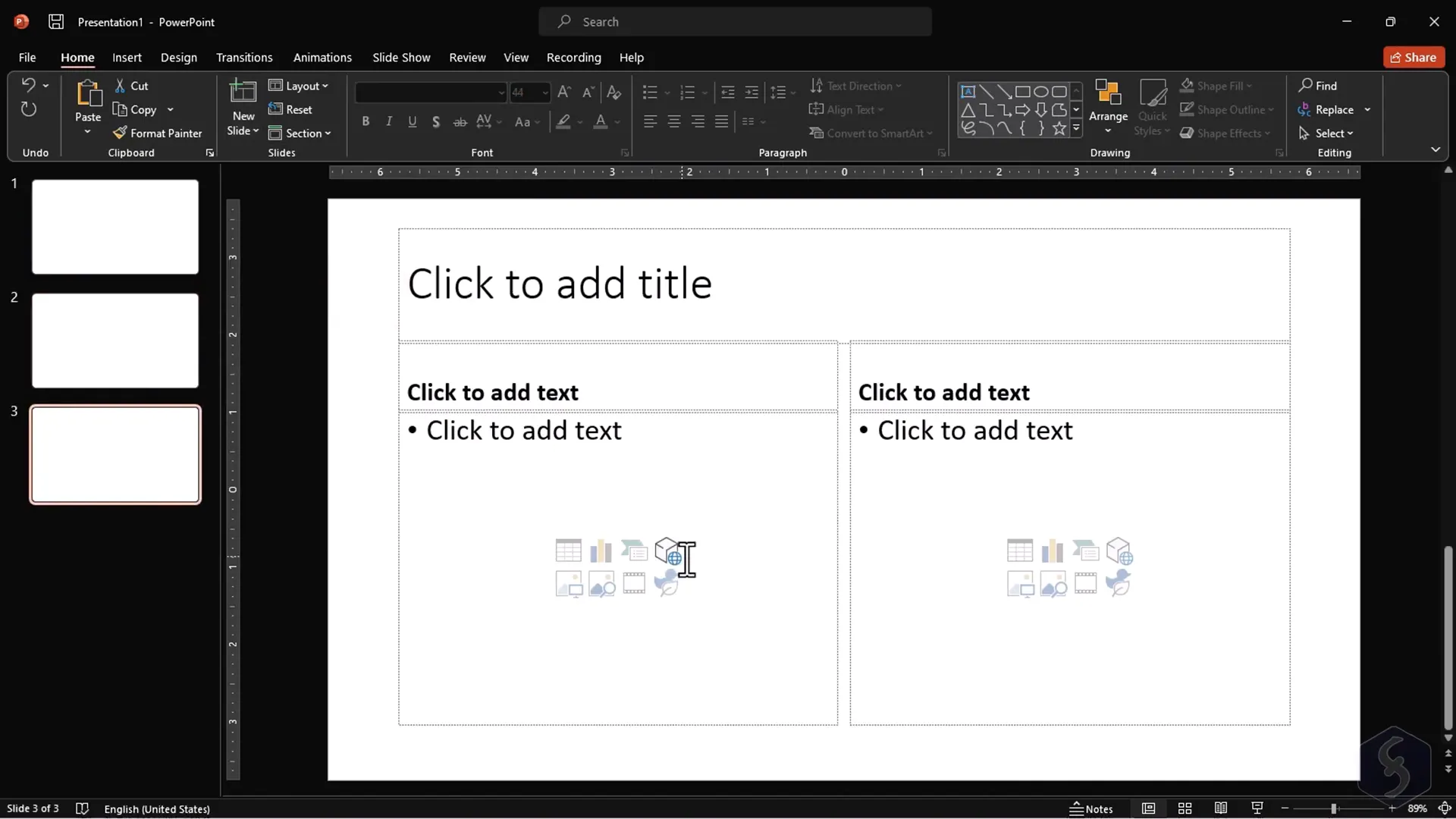
Task: Open the Select dropdown in Editing
Action: point(1326,133)
